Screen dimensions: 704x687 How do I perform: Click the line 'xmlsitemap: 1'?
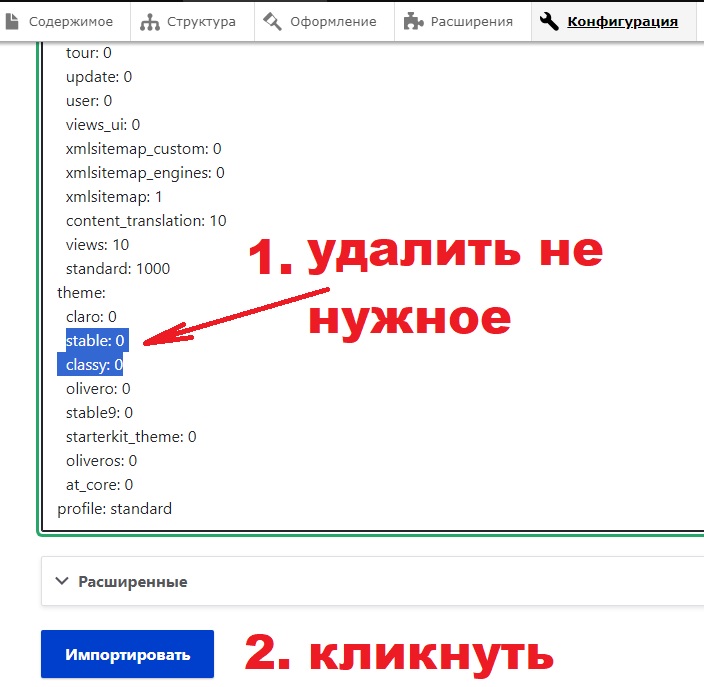point(114,197)
